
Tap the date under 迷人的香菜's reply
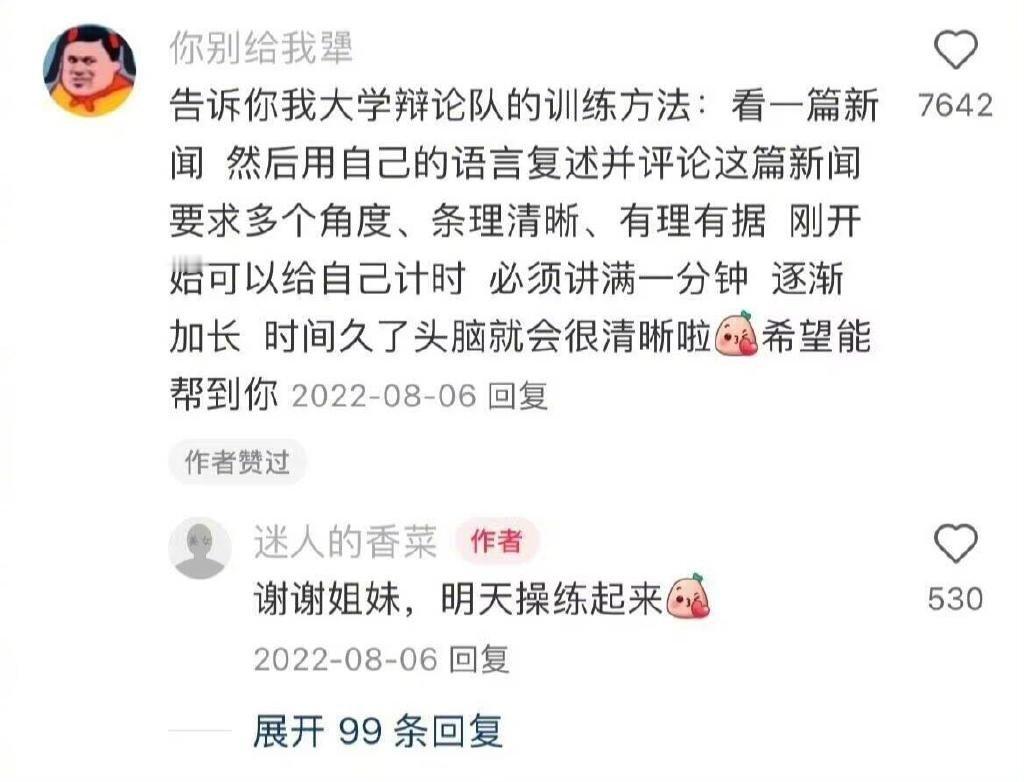click(345, 659)
